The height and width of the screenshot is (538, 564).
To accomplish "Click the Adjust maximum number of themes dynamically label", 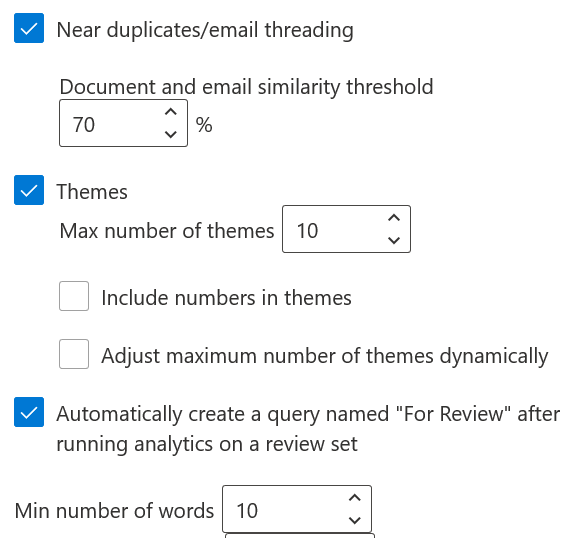I will pos(325,356).
